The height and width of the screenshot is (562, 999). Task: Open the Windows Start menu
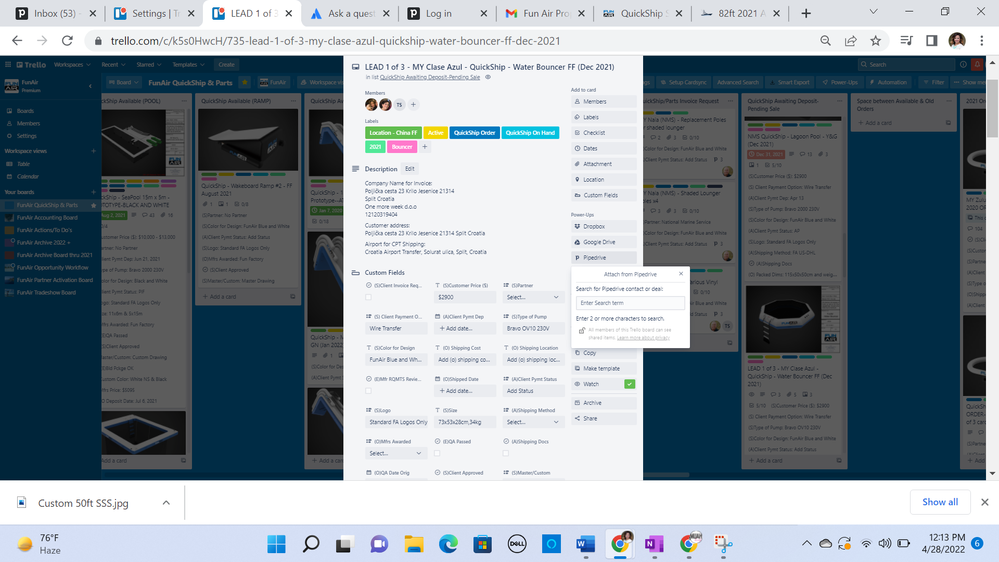277,544
